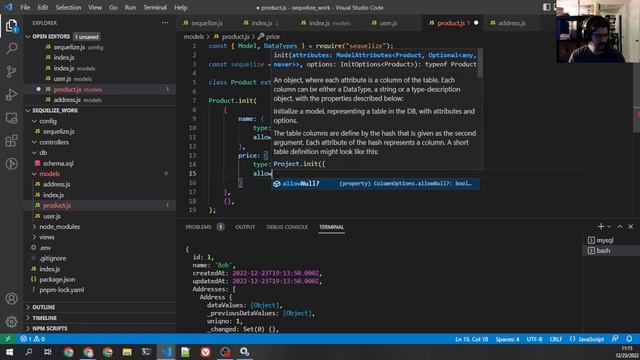Screen dimensions: 640x360
Task: Accept the allowNull autocomplete suggestion
Action: click(x=376, y=184)
